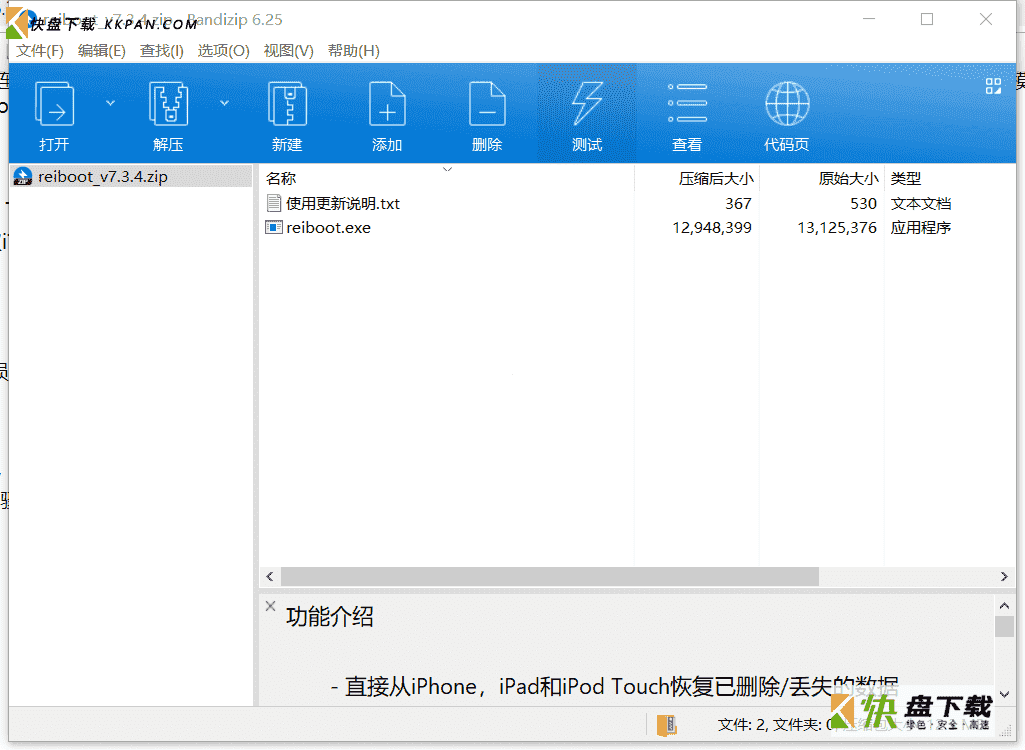Select the file 使用更新说明.txt
Screen dimensions: 1025x750
tap(343, 203)
